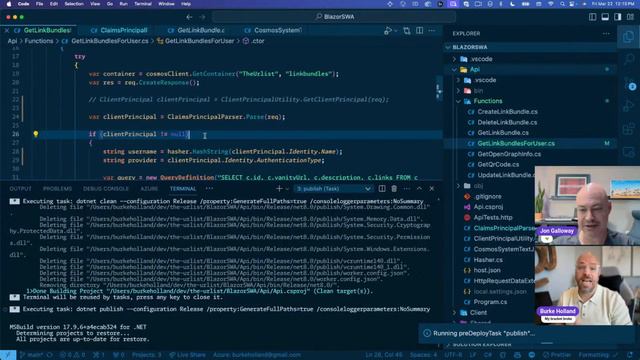Open the Explorer view in the activity bar
Image resolution: width=640 pixels, height=360 pixels.
click(628, 37)
